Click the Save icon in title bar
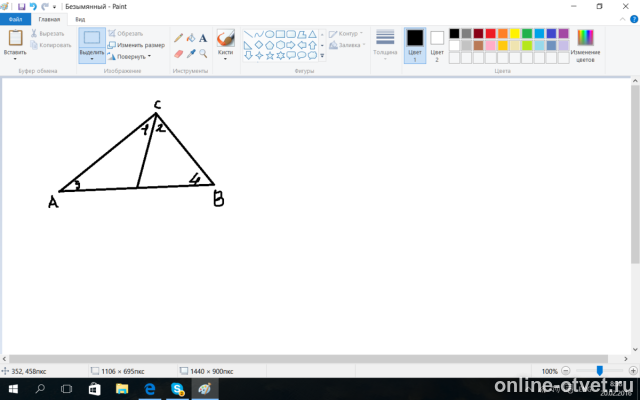 tap(22, 6)
